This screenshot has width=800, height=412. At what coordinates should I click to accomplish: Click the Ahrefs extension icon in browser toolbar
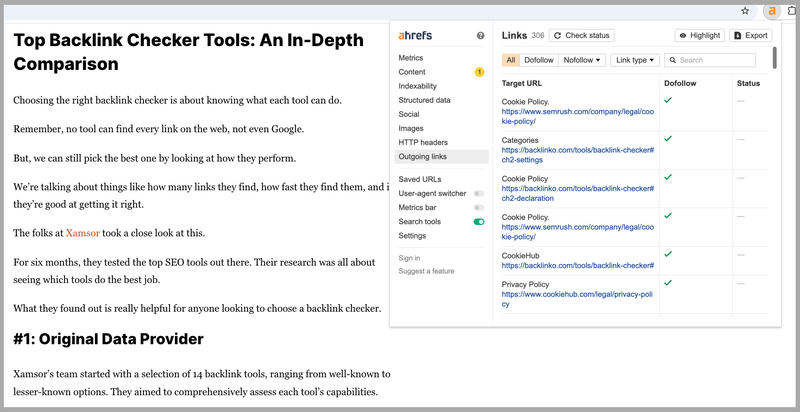(772, 11)
